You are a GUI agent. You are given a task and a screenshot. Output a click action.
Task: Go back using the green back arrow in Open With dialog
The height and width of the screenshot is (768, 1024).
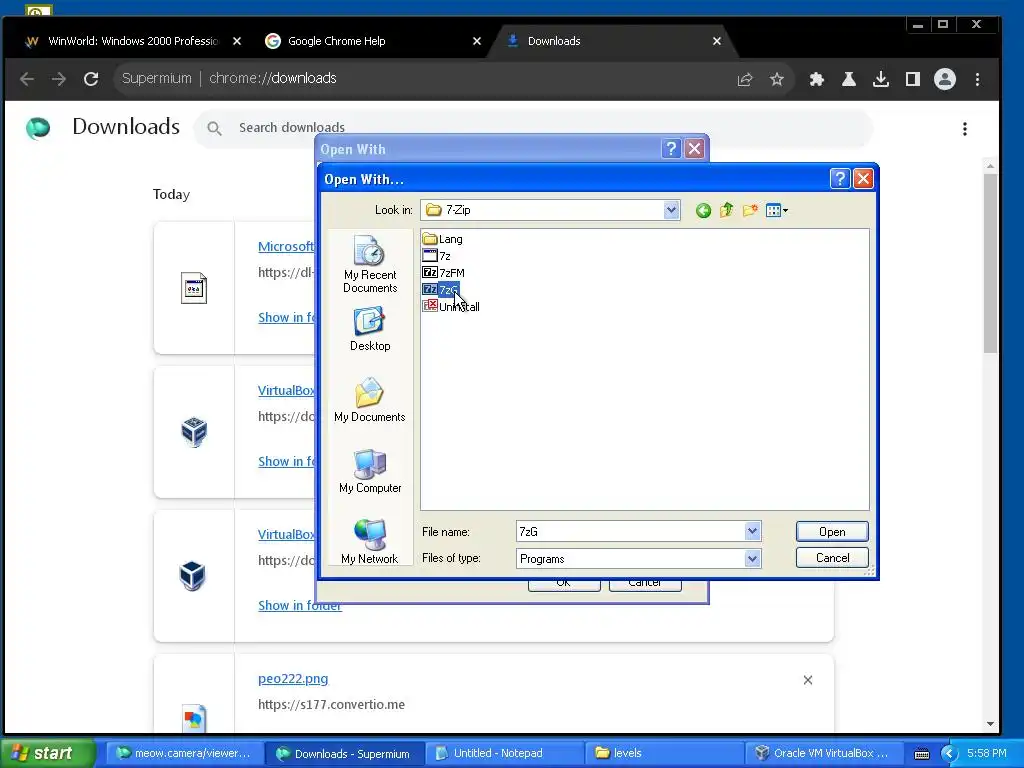pos(703,210)
